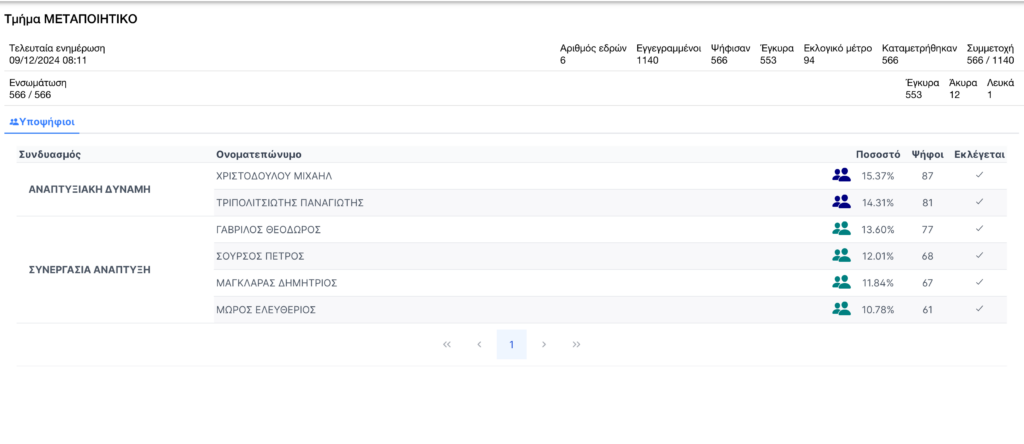Viewport: 1024px width, 444px height.
Task: Select the ΑΝΑΠΤΥΞΙΑΚΗ ΔΥΝΑΜΗ coalition cell
Action: click(89, 189)
